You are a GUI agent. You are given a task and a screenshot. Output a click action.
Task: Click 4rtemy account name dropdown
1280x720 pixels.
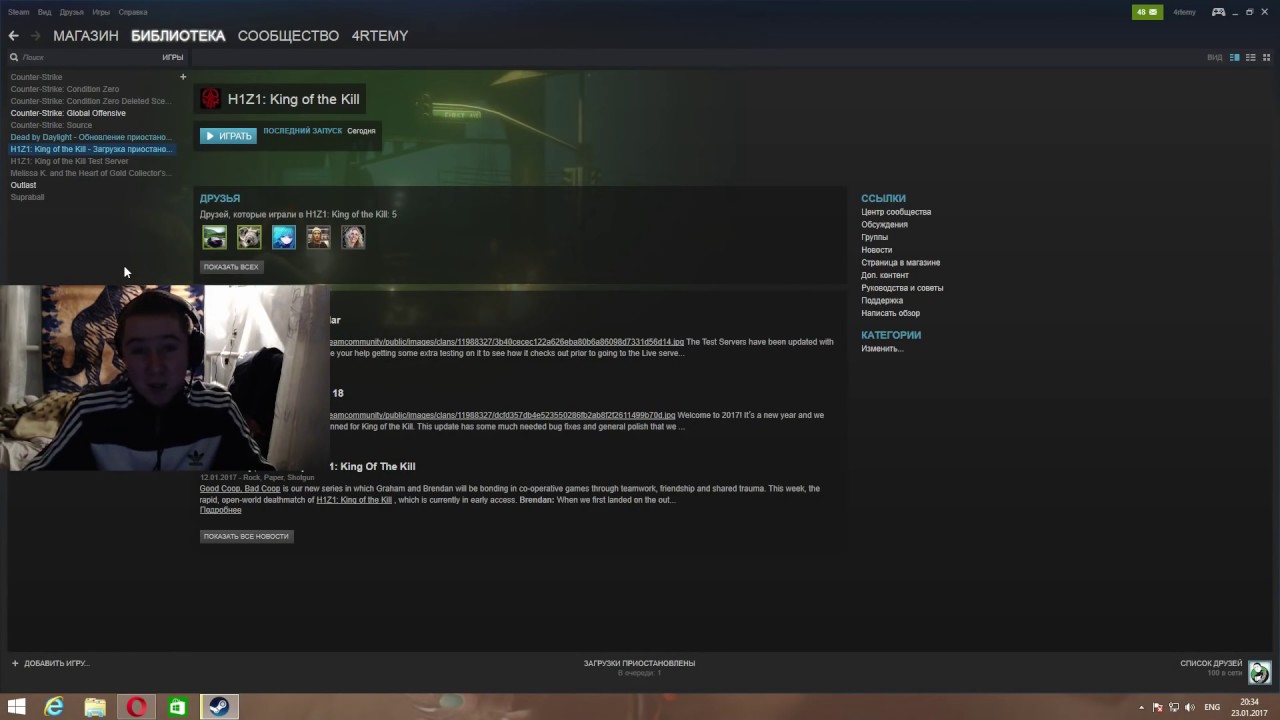(1184, 12)
